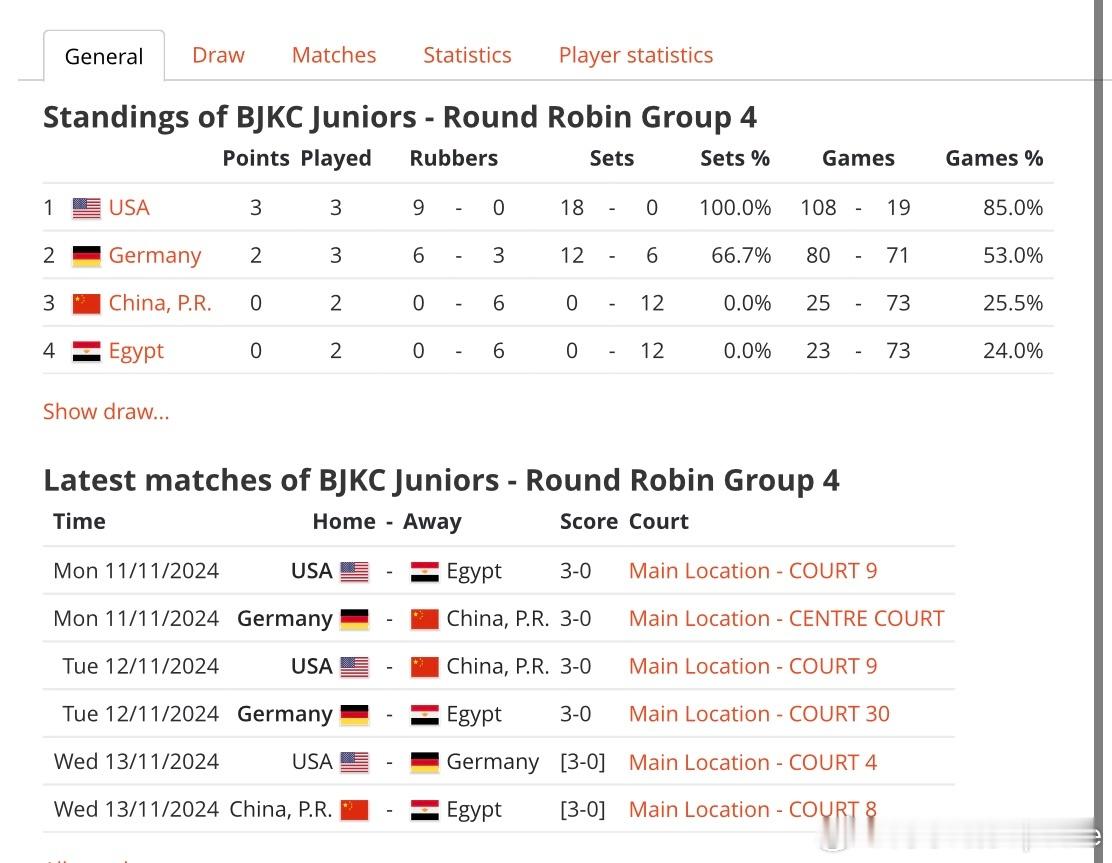The width and height of the screenshot is (1112, 863).
Task: Open the Statistics tab
Action: click(x=467, y=55)
